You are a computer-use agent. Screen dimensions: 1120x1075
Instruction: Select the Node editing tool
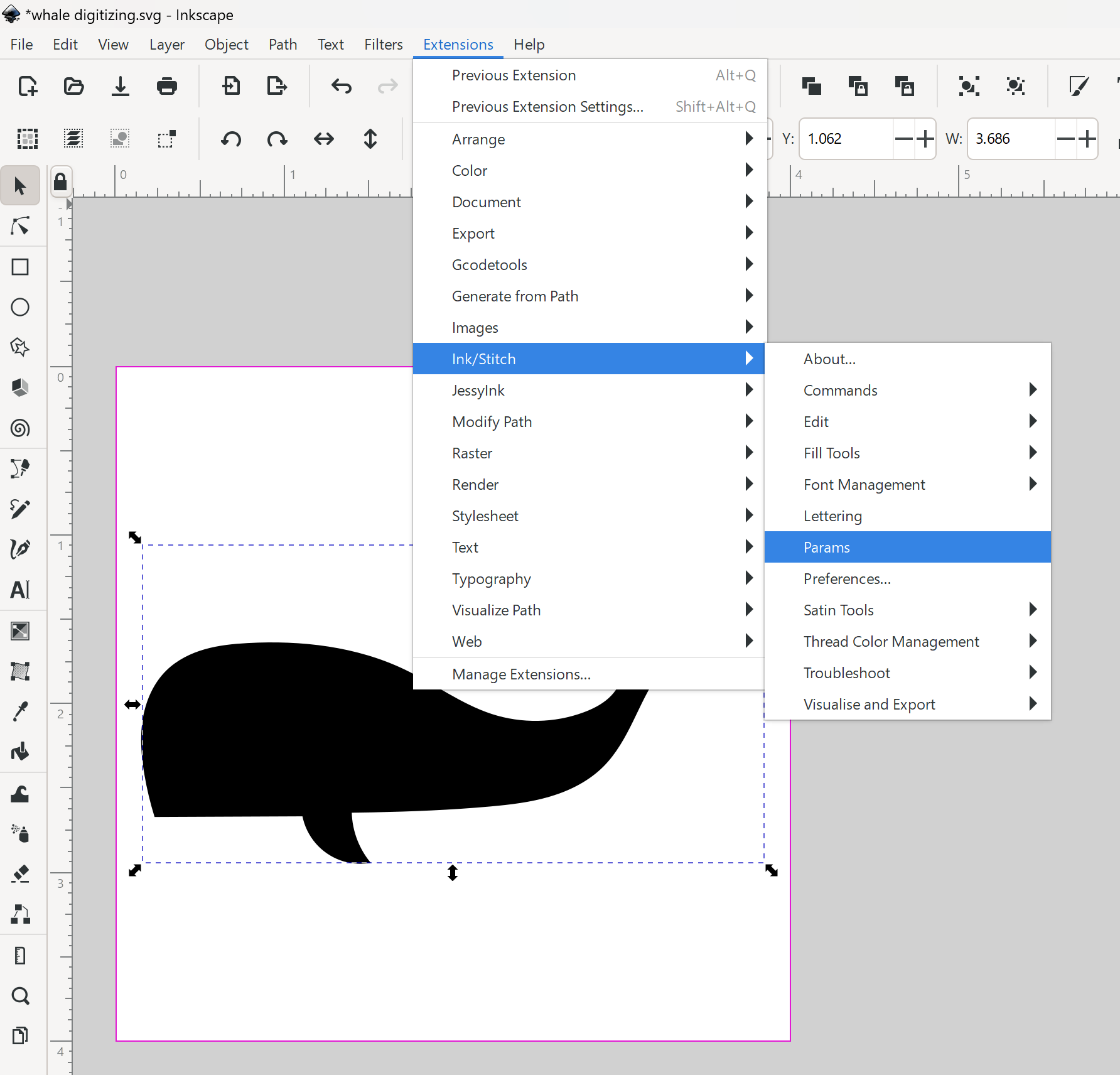20,227
